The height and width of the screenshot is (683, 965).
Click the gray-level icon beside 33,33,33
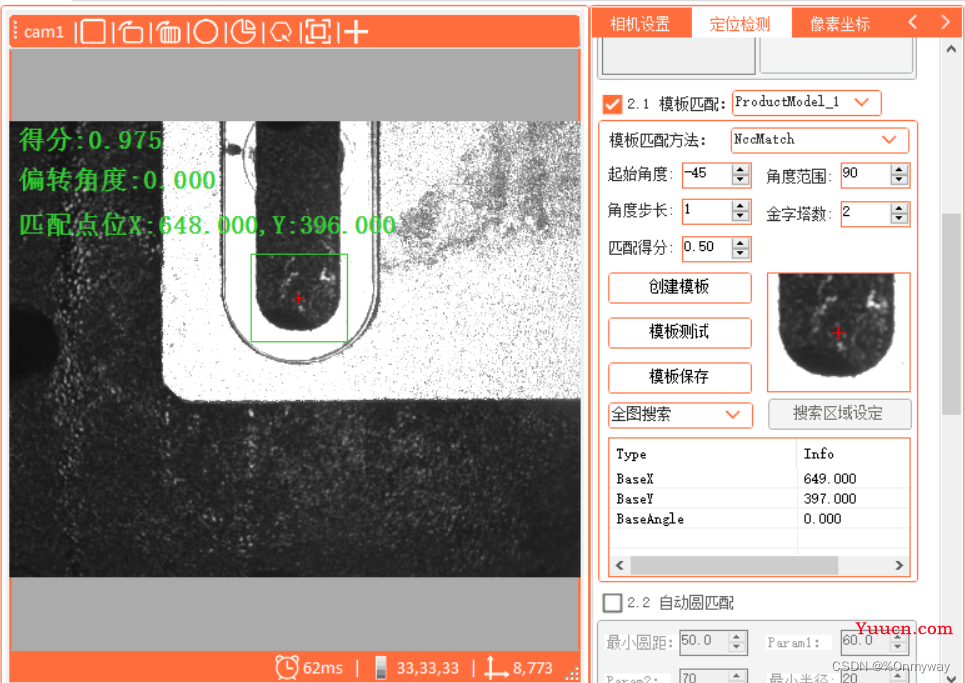point(381,668)
